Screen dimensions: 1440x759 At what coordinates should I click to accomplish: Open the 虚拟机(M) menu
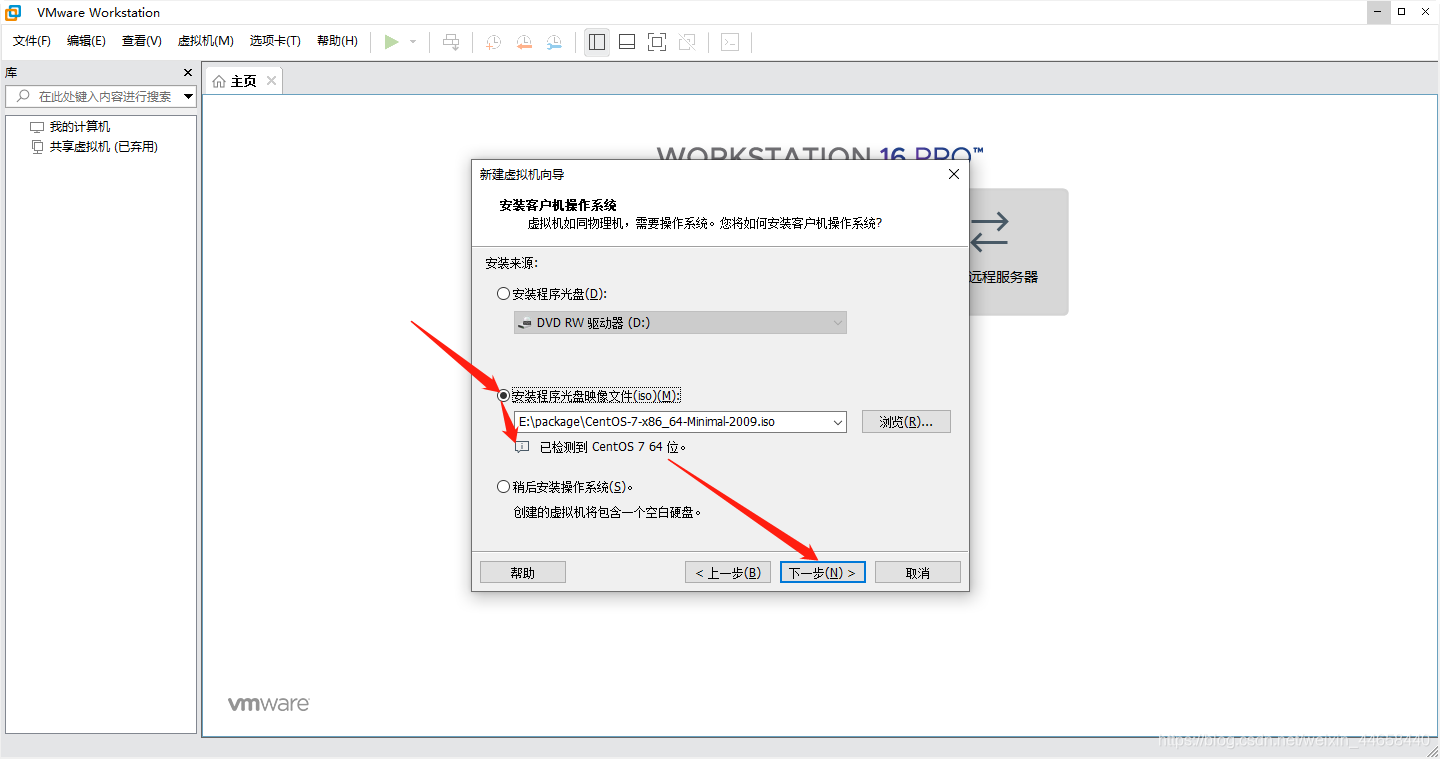click(x=205, y=41)
